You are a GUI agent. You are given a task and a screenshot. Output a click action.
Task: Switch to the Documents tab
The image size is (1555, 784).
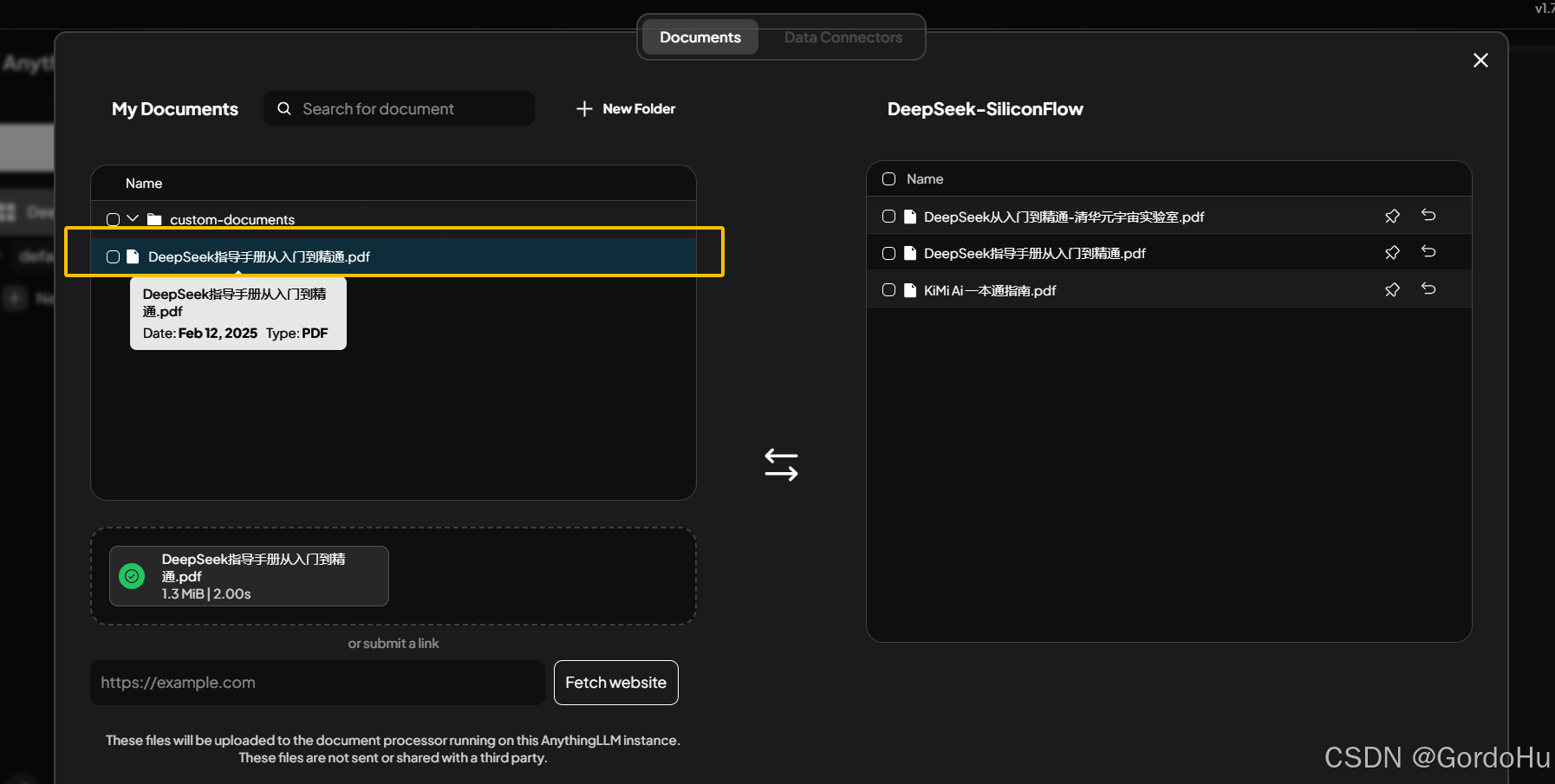pyautogui.click(x=699, y=37)
